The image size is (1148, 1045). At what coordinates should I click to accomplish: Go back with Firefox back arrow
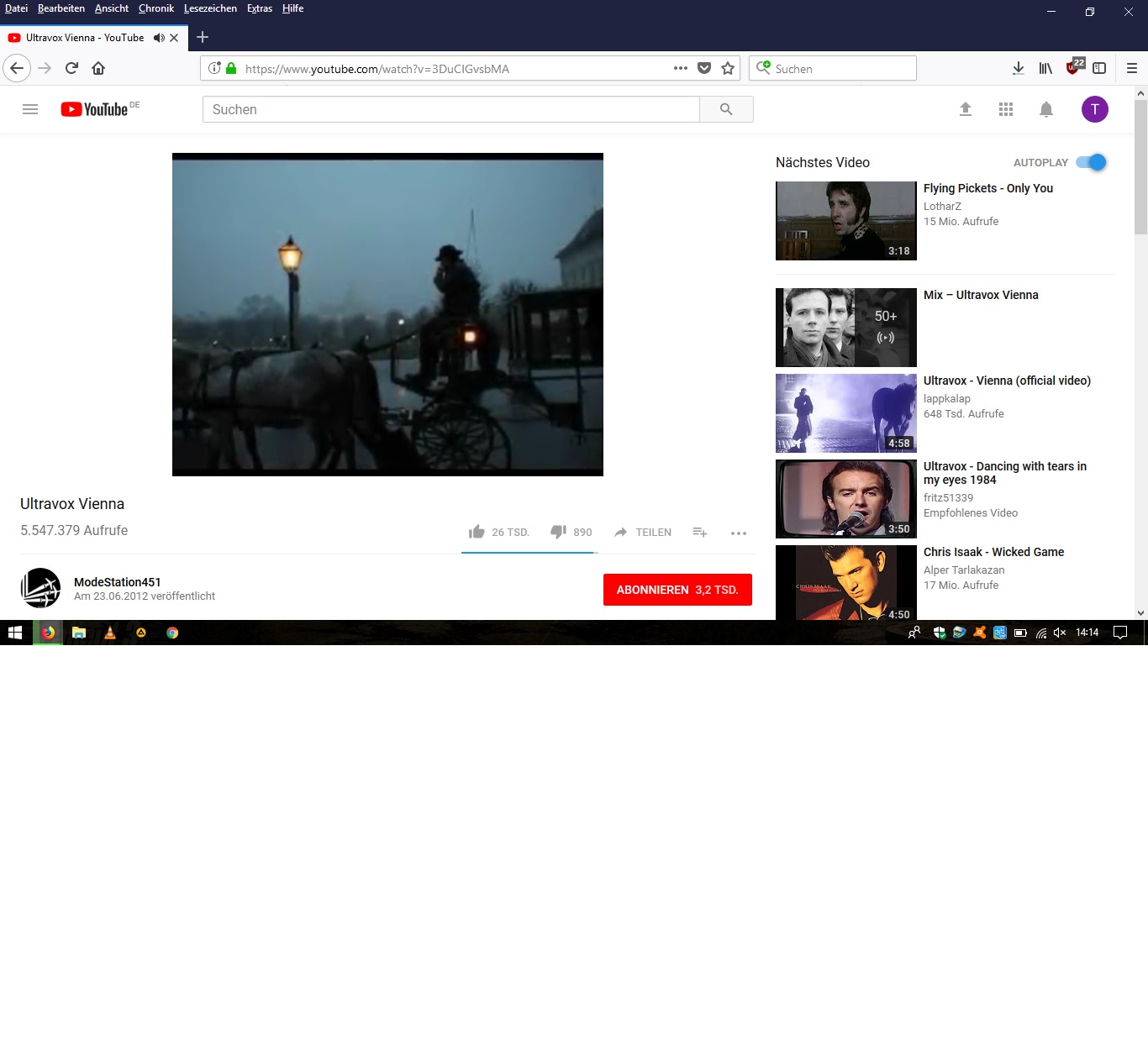[17, 68]
